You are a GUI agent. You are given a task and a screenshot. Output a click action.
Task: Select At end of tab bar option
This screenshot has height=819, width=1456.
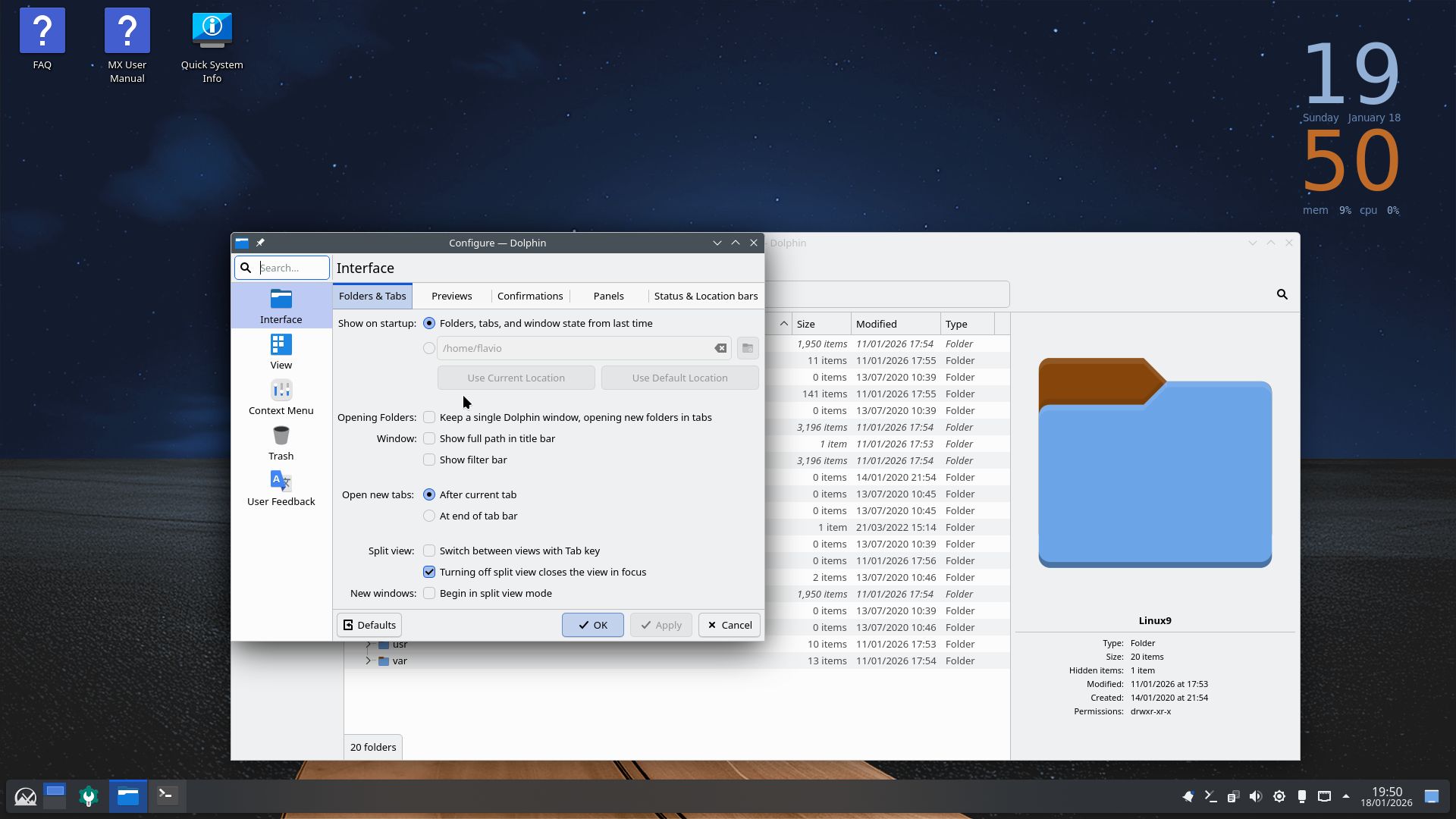[x=429, y=516]
